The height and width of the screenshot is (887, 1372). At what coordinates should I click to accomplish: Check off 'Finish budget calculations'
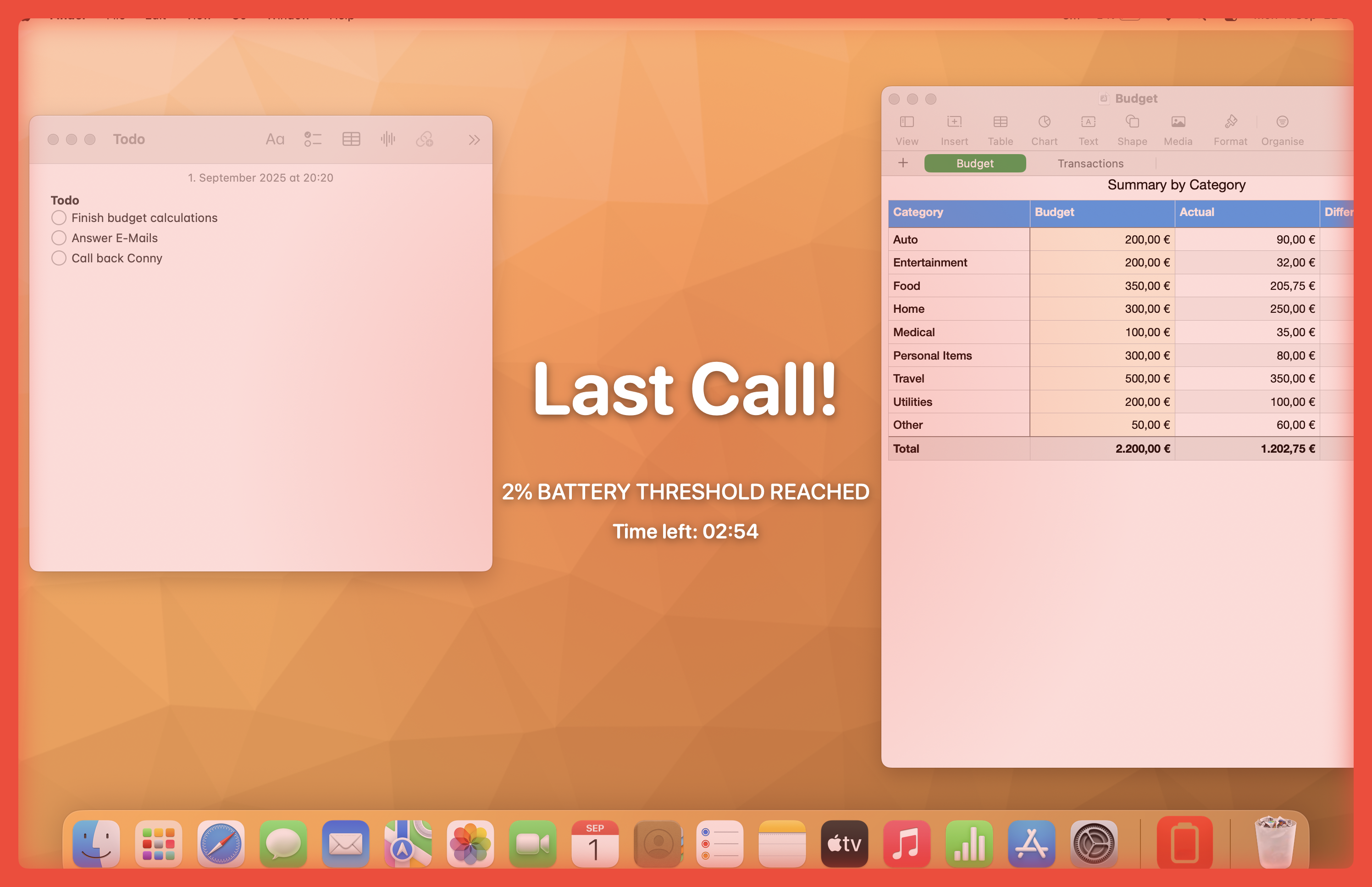pyautogui.click(x=58, y=218)
